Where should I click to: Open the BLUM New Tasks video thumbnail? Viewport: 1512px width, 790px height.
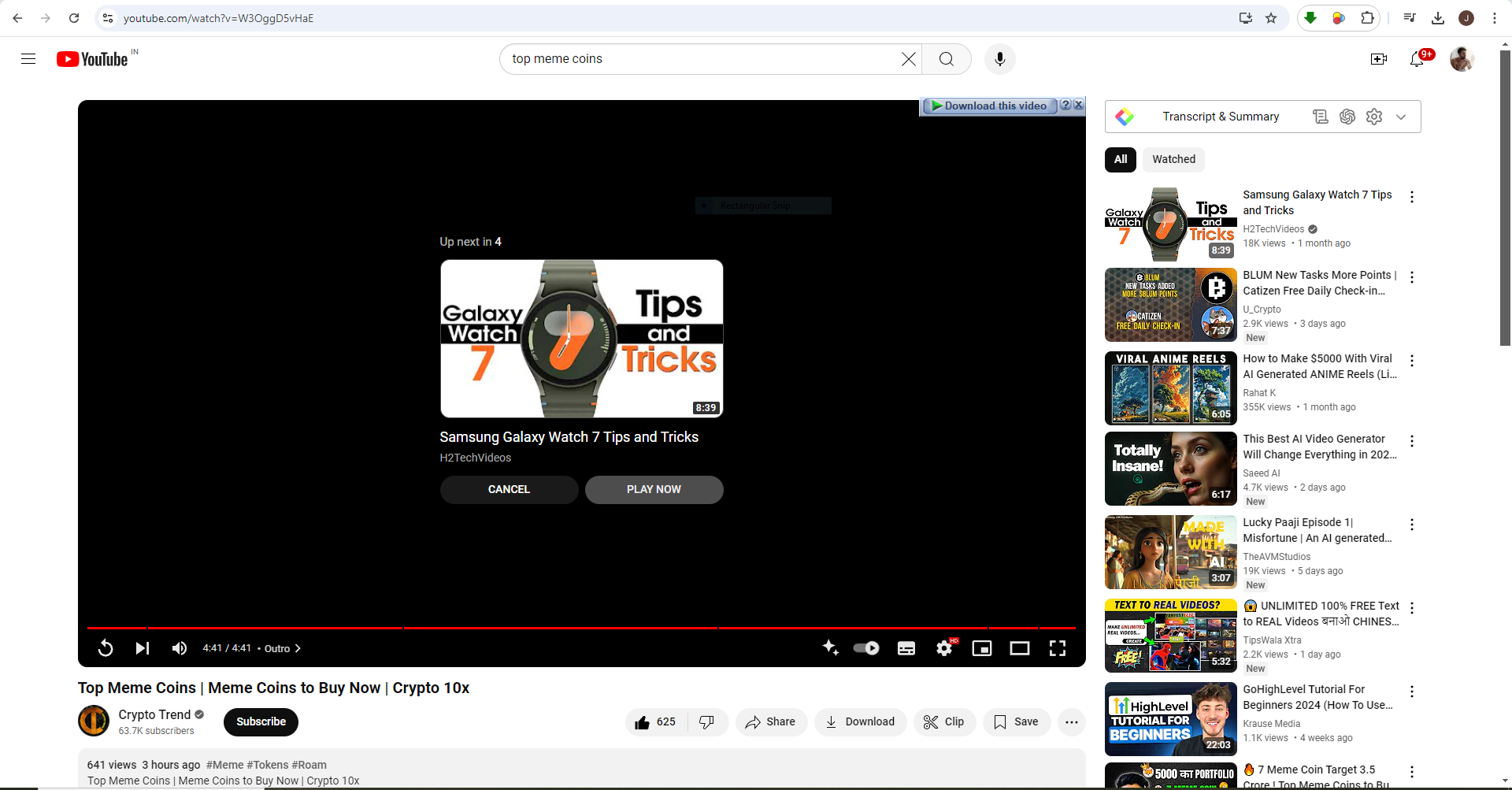[1171, 305]
